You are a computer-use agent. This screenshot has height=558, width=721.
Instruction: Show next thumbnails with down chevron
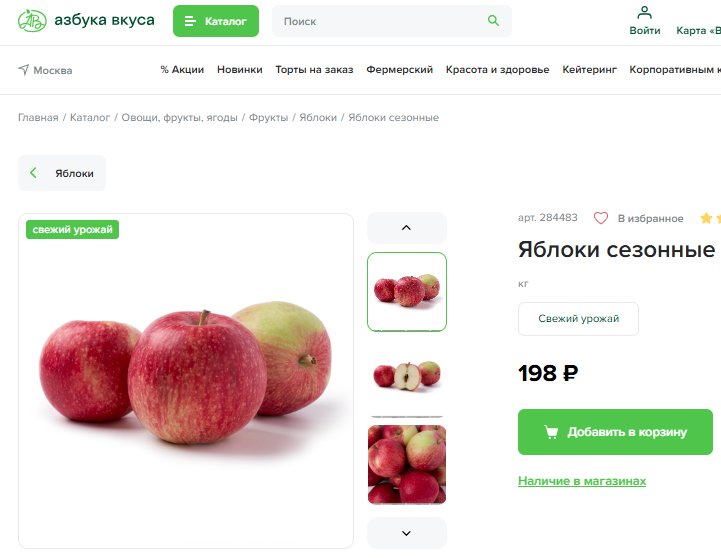point(406,533)
